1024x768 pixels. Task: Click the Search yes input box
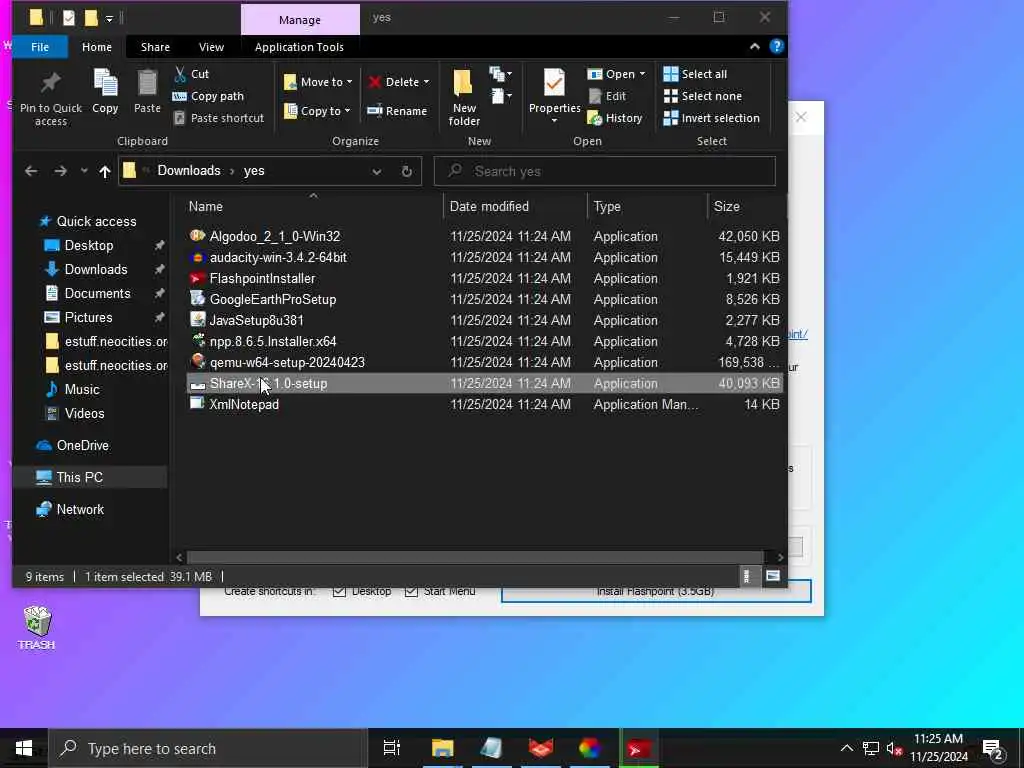pos(605,171)
